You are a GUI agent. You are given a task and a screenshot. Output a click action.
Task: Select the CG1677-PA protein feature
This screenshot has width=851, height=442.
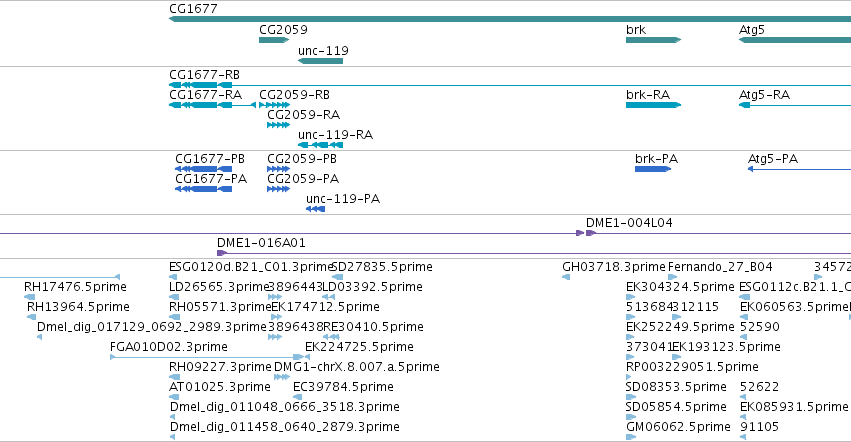[204, 189]
